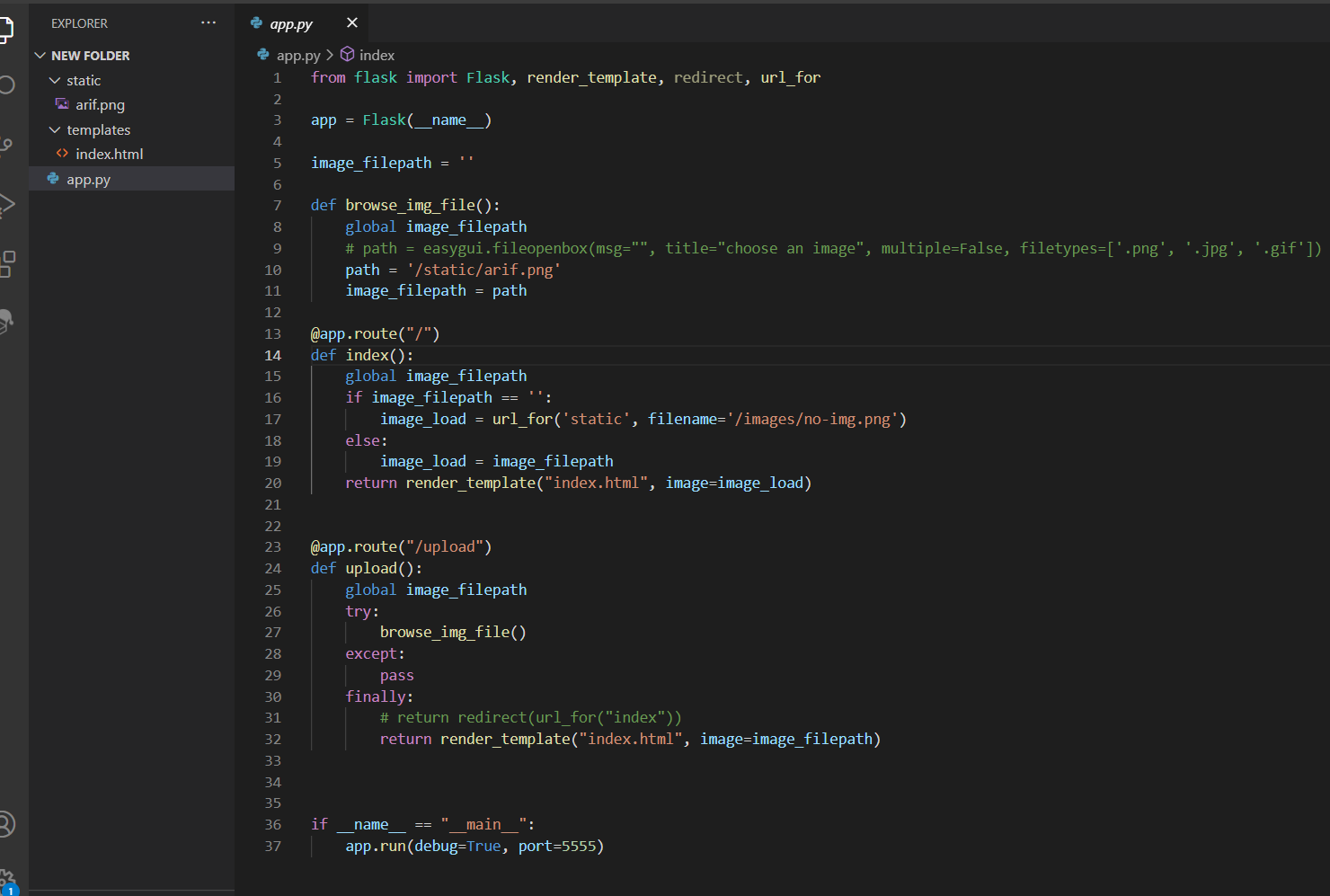
Task: Click 'except:' on line 28
Action: point(376,654)
